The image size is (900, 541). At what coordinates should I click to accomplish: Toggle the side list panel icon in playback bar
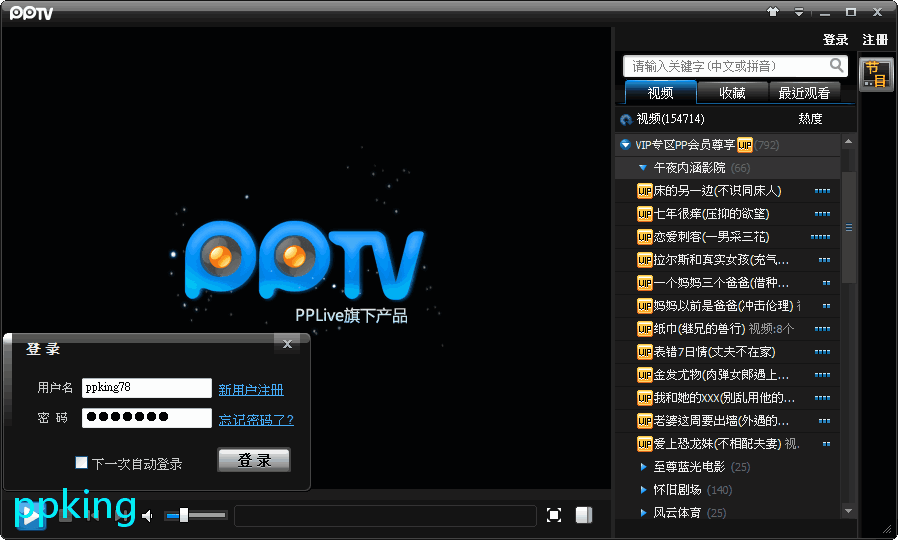click(584, 515)
